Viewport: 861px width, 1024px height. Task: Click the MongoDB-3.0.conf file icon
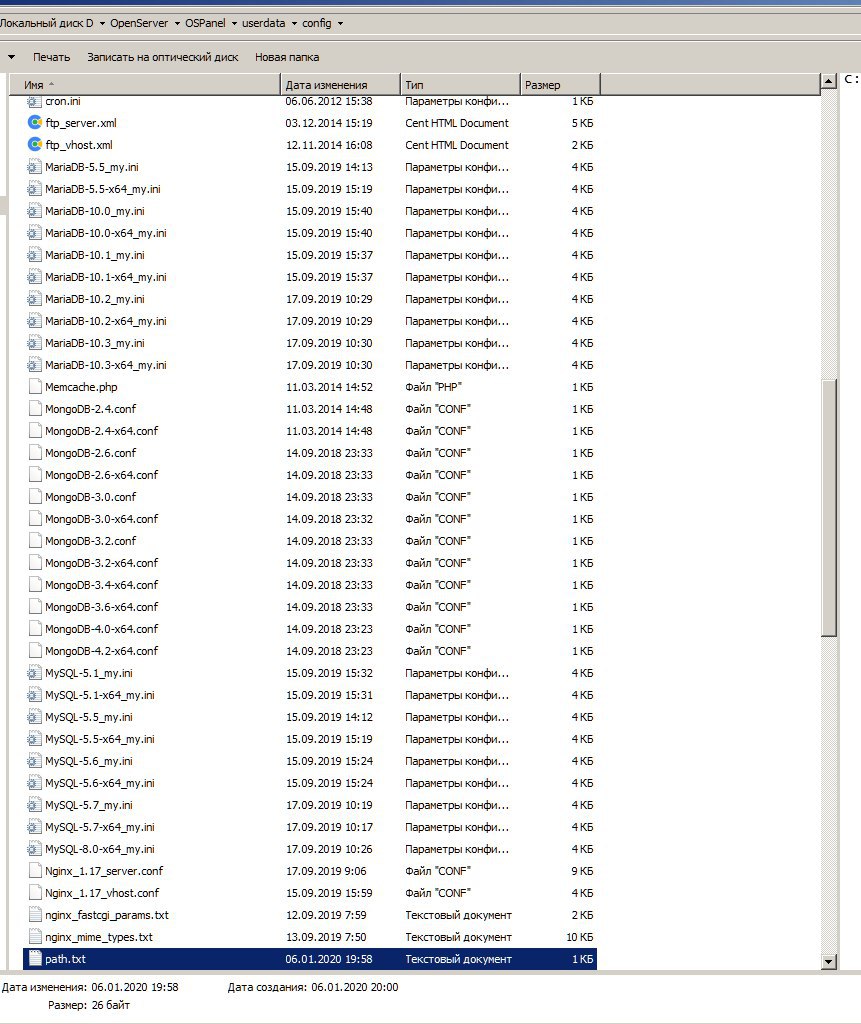tap(35, 497)
